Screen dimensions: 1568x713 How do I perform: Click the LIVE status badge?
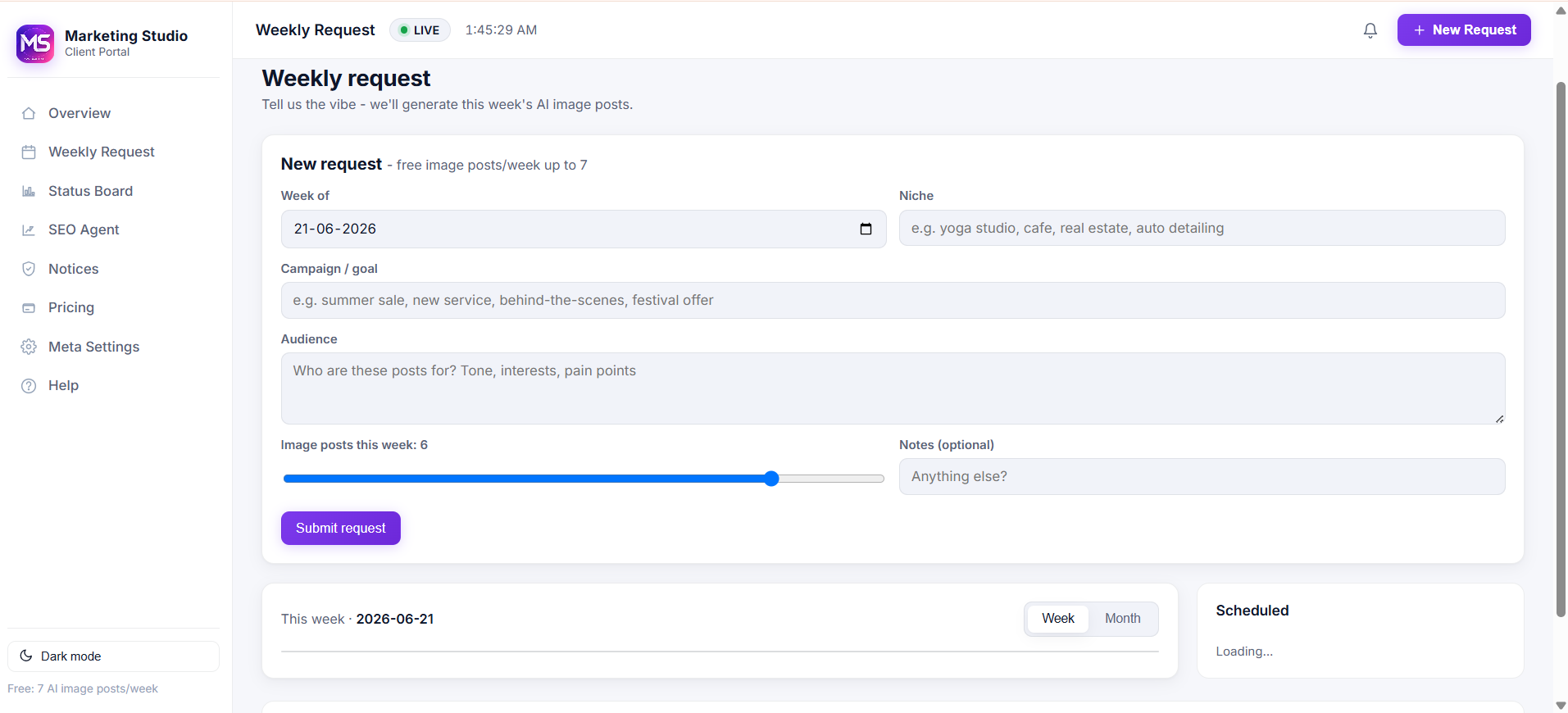pyautogui.click(x=420, y=30)
